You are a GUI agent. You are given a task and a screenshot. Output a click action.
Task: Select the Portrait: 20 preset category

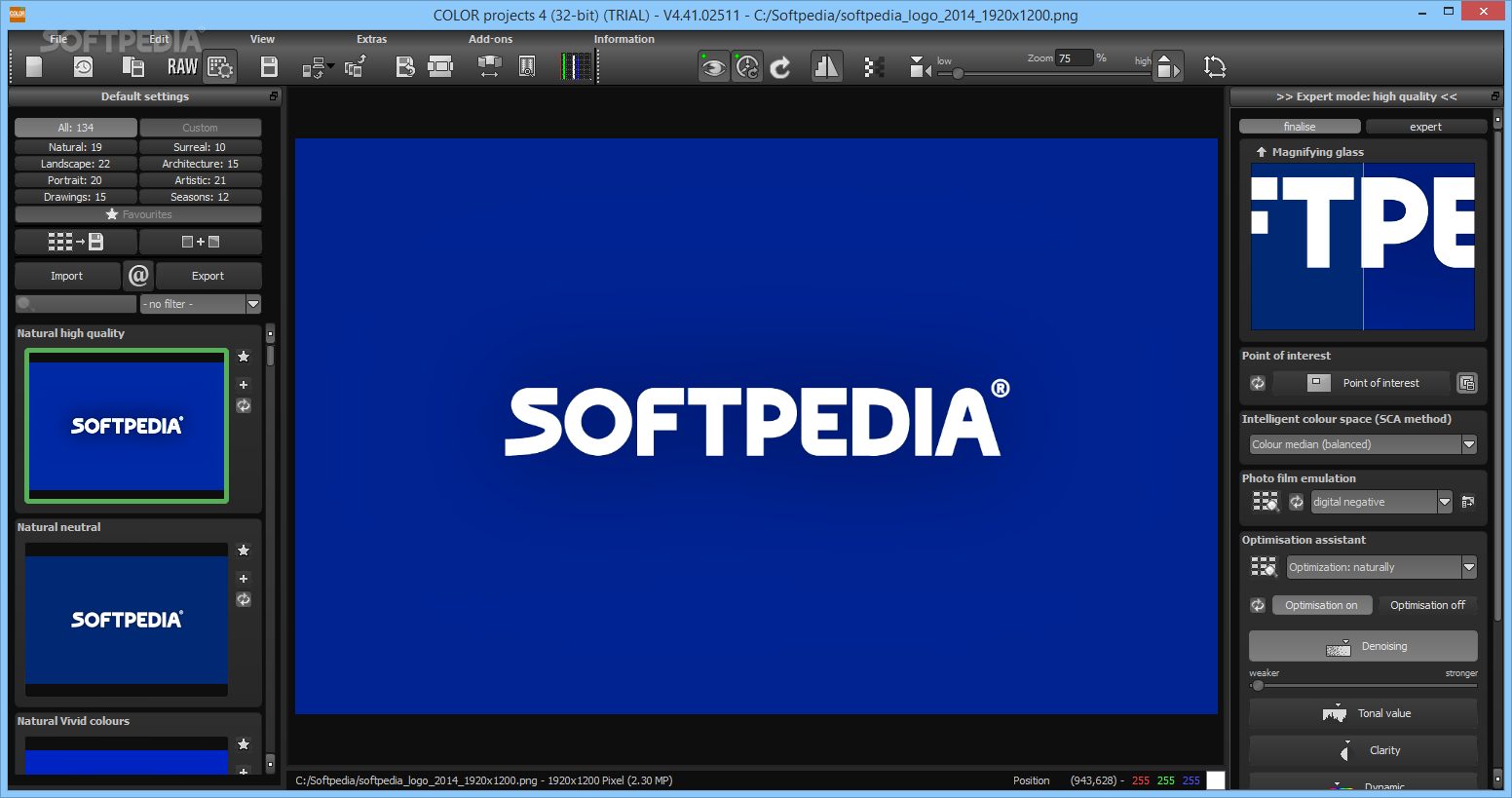click(x=76, y=180)
